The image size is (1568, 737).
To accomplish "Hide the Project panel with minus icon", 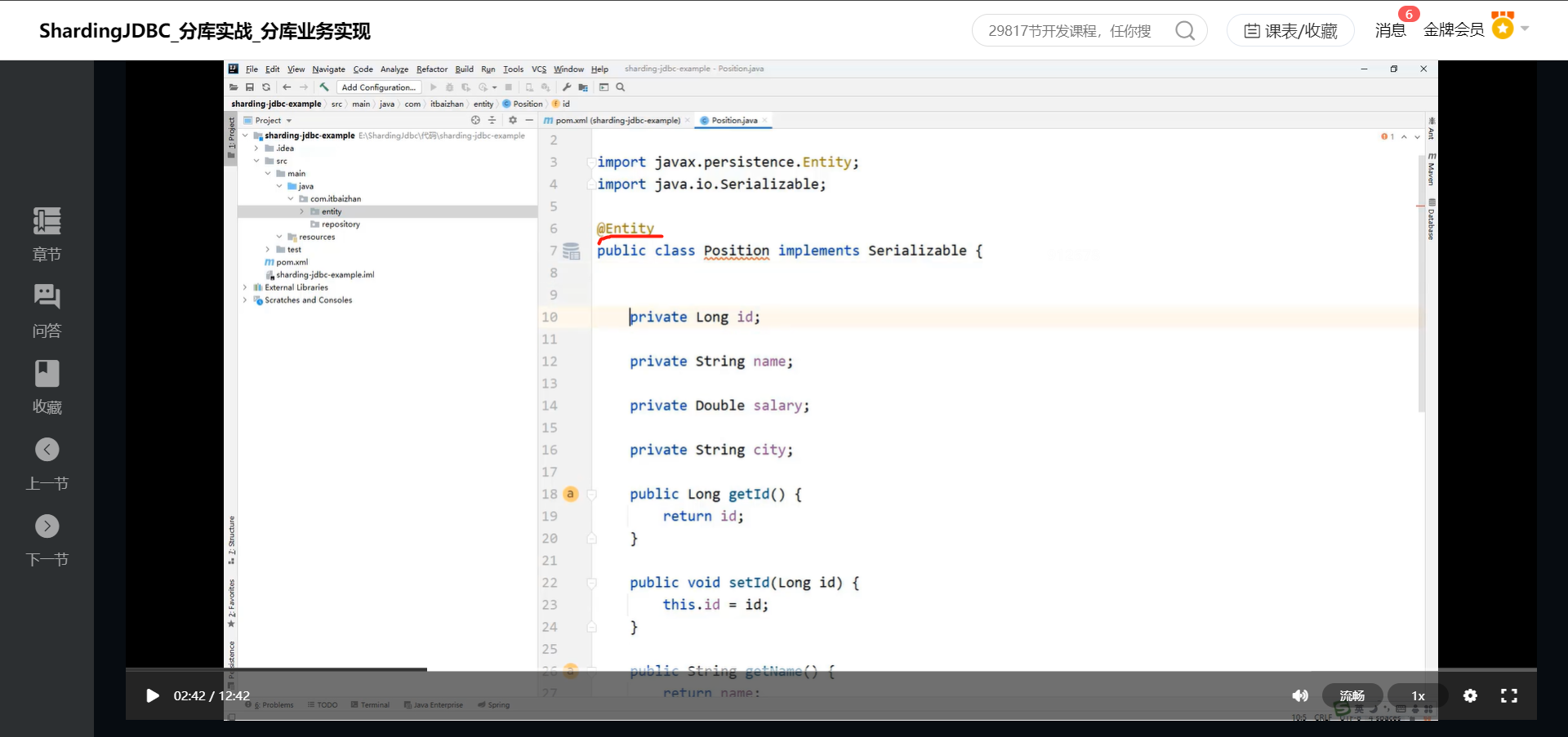I will pyautogui.click(x=529, y=120).
